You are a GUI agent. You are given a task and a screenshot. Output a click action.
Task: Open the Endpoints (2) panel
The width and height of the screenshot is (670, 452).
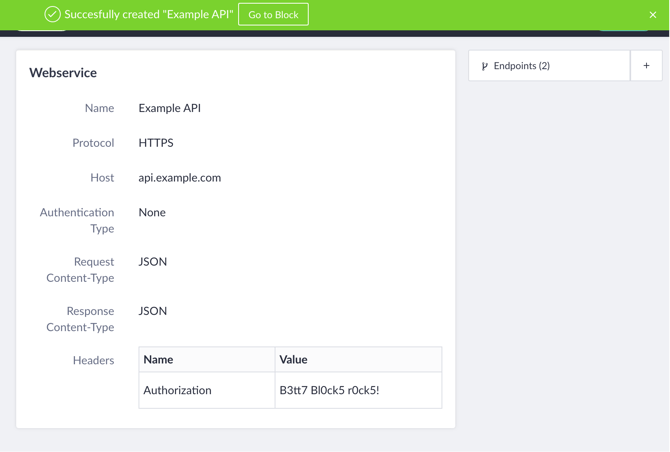549,66
